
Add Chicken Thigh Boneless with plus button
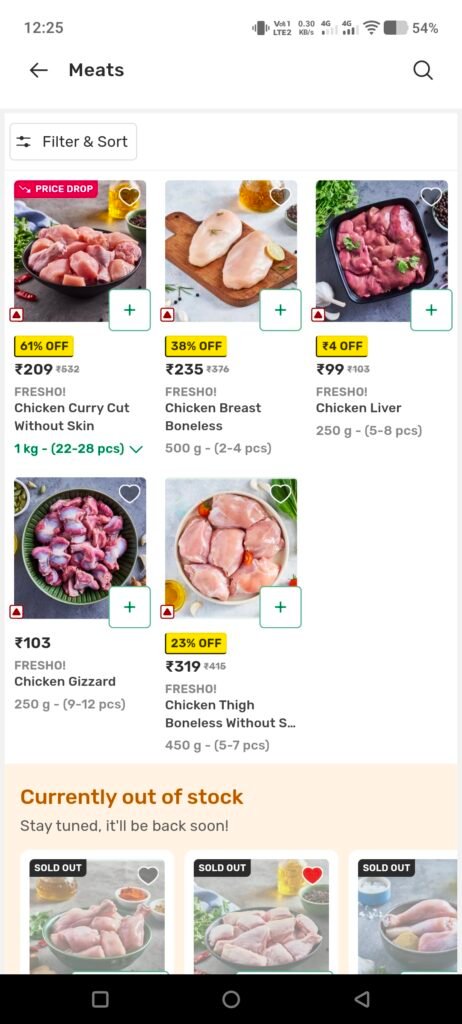[280, 607]
